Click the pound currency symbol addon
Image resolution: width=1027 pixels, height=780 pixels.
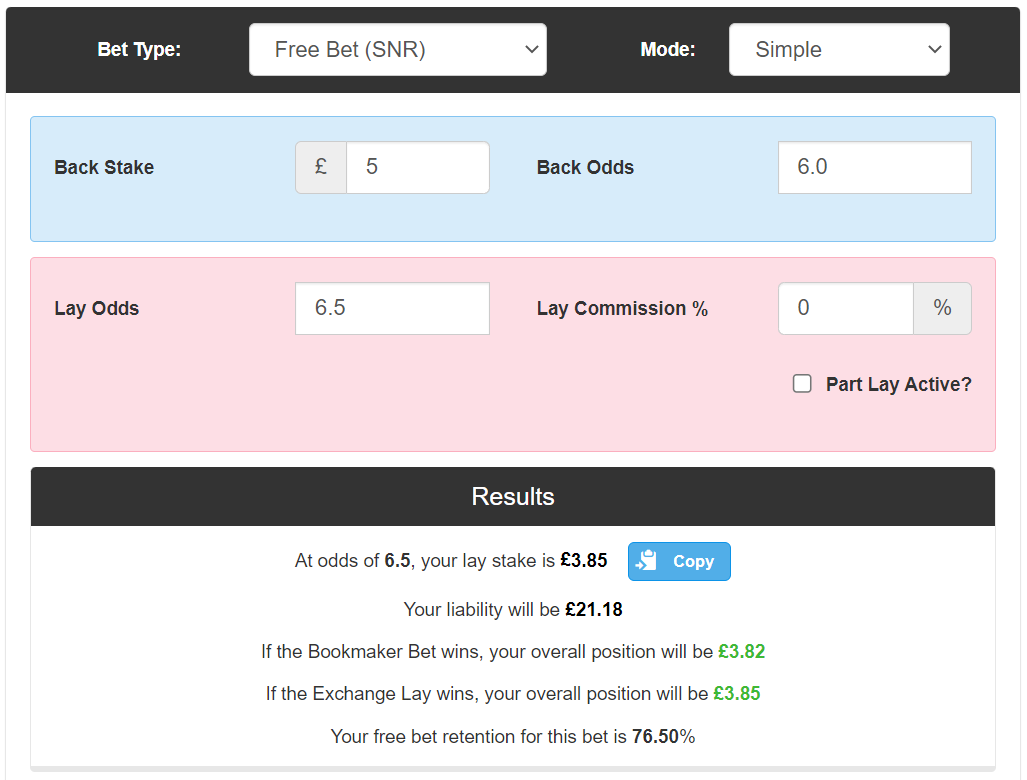[x=321, y=167]
